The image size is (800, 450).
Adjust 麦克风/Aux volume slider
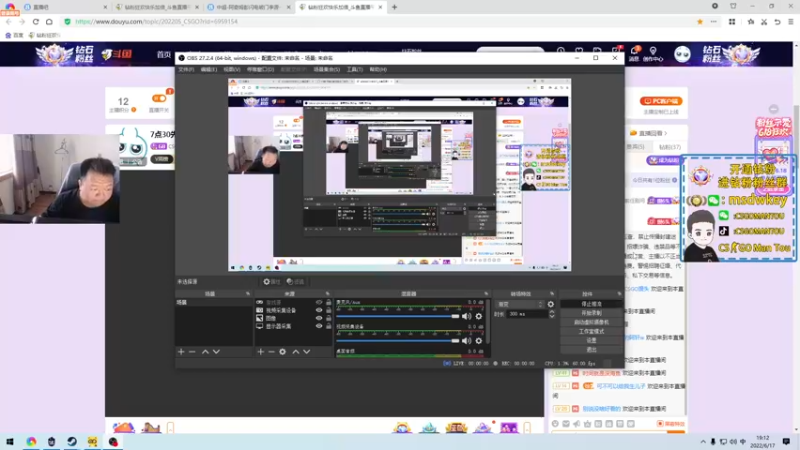398,316
